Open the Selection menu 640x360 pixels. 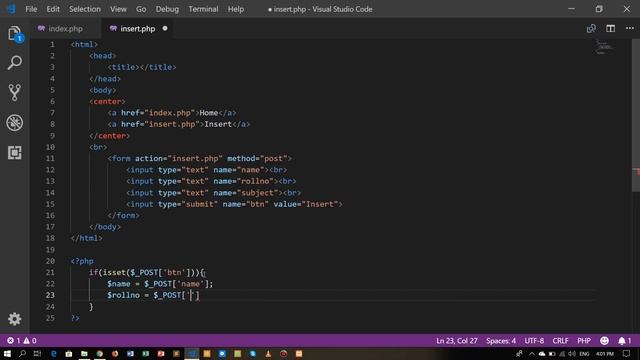pyautogui.click(x=84, y=9)
